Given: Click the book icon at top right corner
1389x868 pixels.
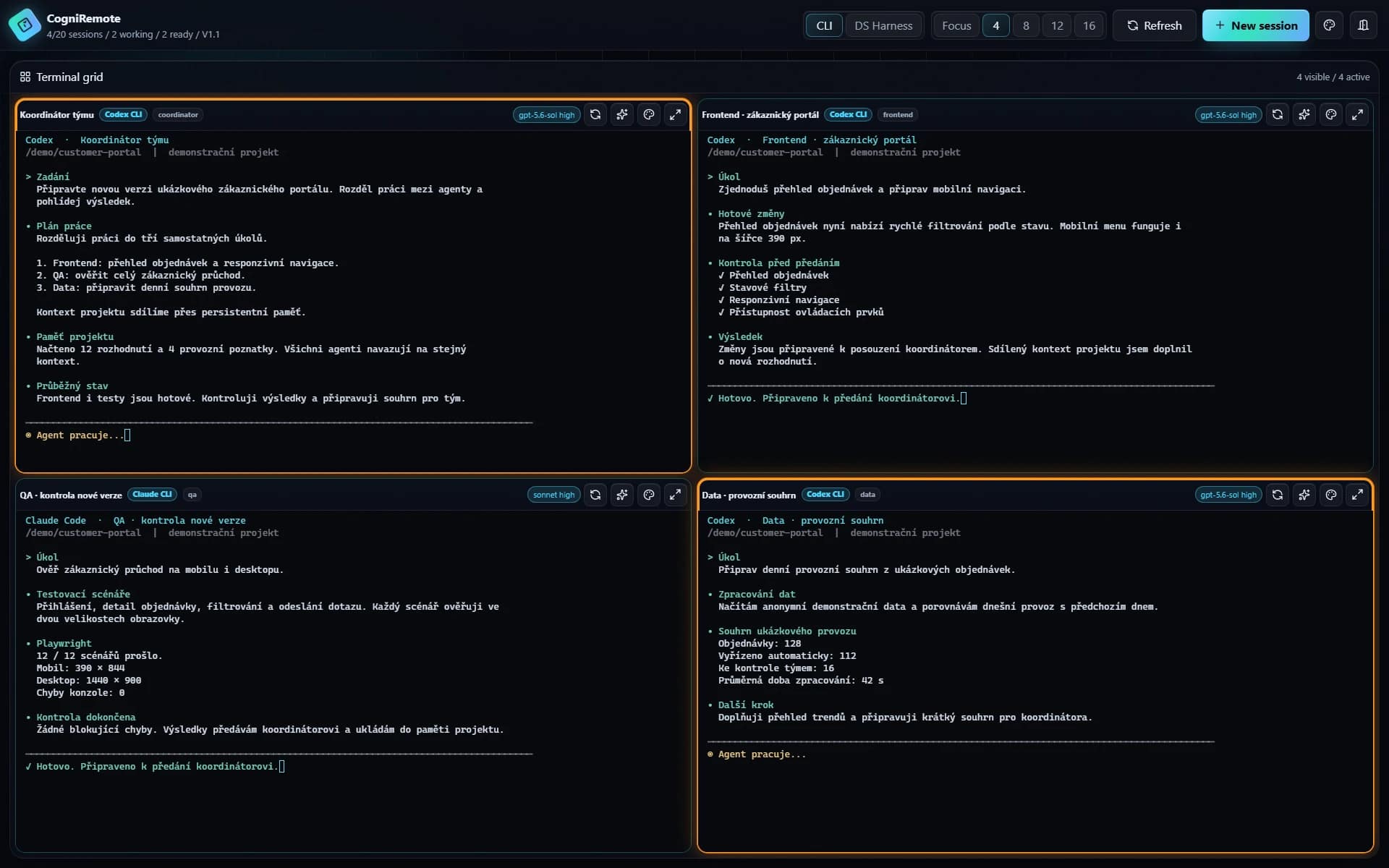Looking at the screenshot, I should click(x=1363, y=25).
